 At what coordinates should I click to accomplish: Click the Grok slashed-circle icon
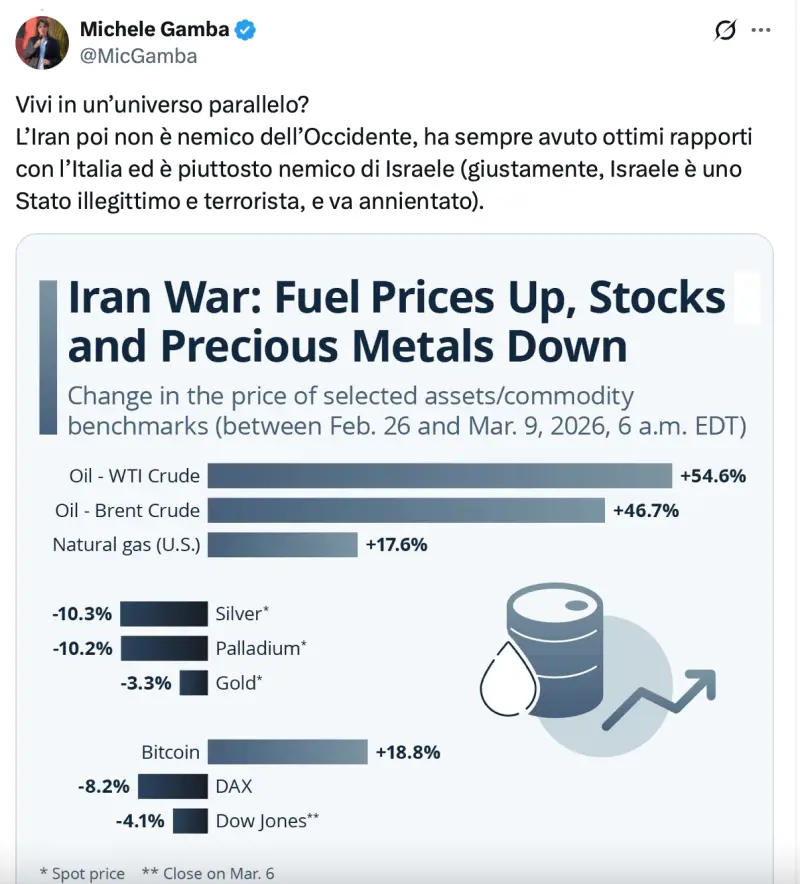[725, 31]
